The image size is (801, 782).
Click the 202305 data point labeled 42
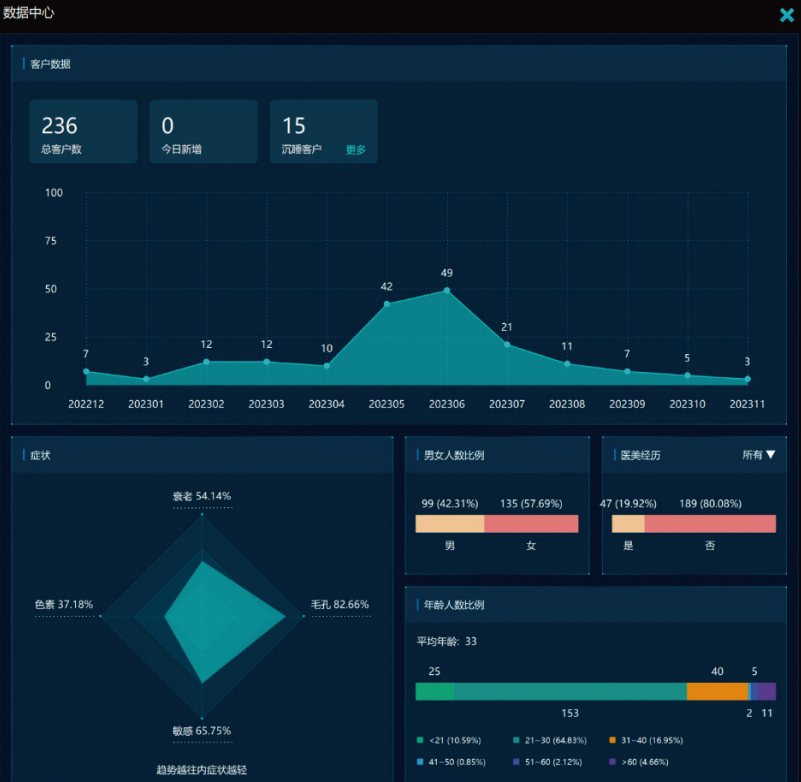[x=387, y=304]
